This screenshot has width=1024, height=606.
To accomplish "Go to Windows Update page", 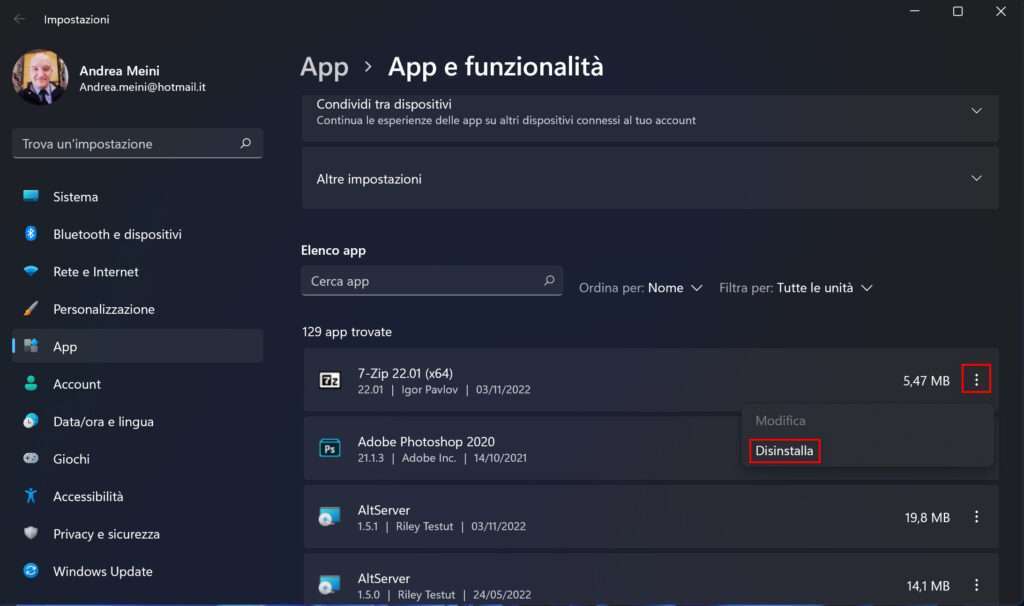I will click(x=138, y=571).
